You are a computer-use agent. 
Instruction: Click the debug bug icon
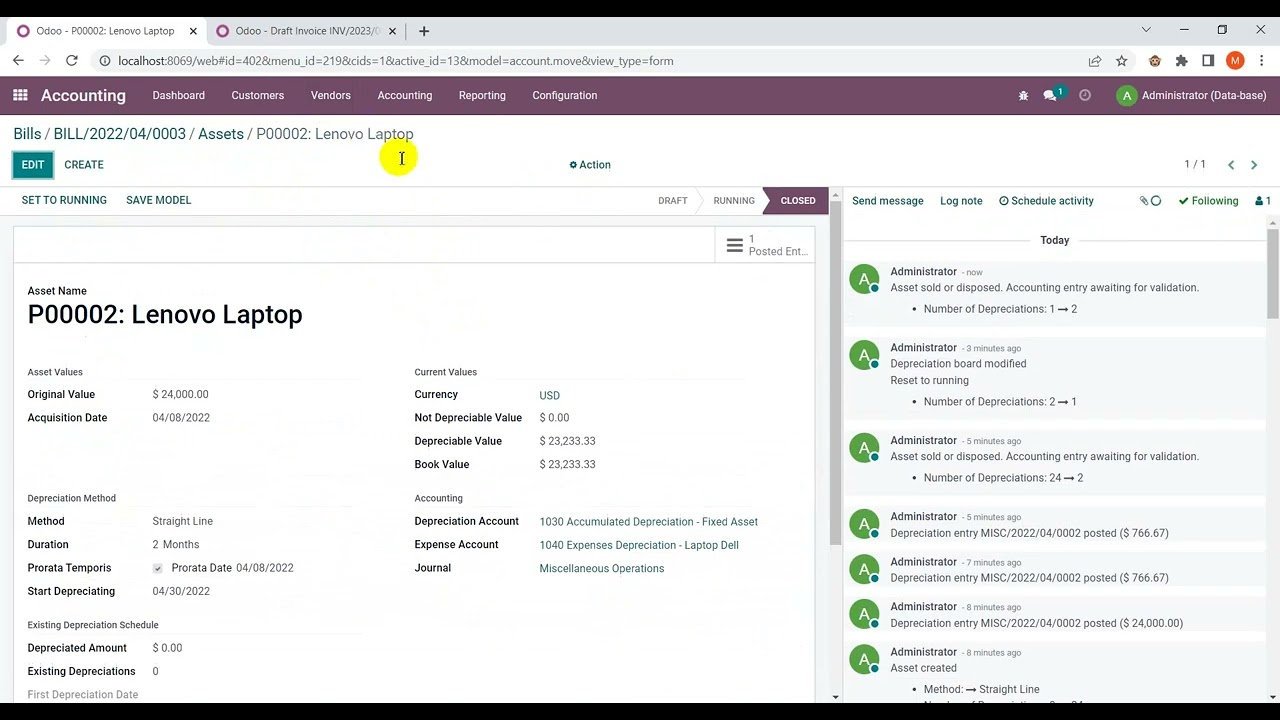[x=1023, y=96]
